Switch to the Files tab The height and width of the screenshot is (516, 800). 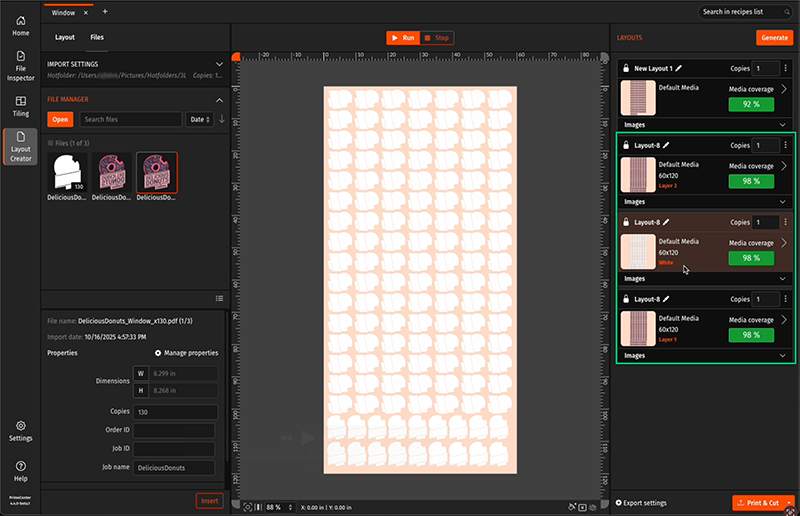click(96, 37)
